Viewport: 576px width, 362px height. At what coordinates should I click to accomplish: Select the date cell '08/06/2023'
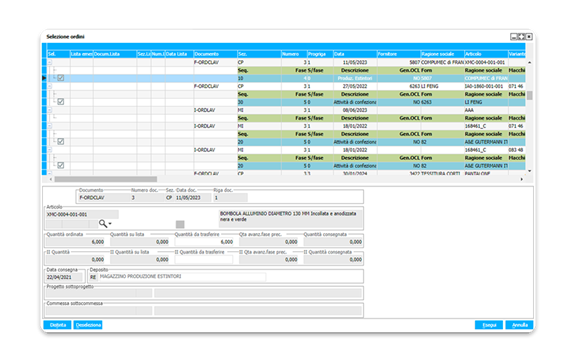tap(355, 110)
